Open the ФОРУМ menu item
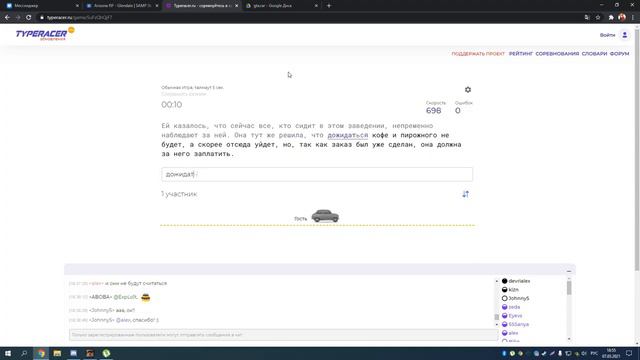This screenshot has height=360, width=640. click(619, 54)
